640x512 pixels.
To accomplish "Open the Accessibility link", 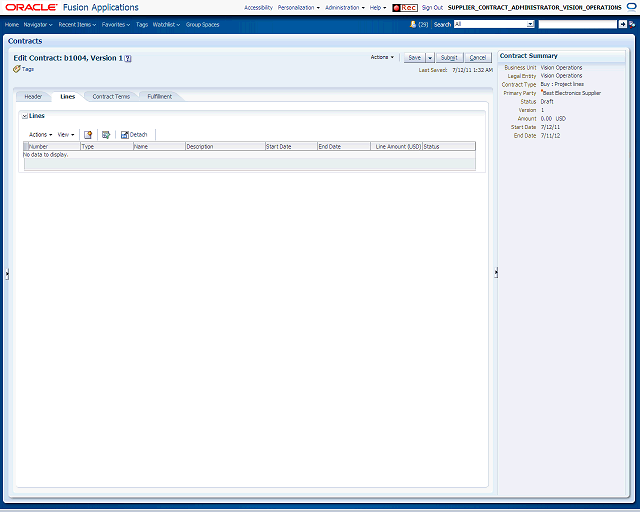I will click(258, 8).
